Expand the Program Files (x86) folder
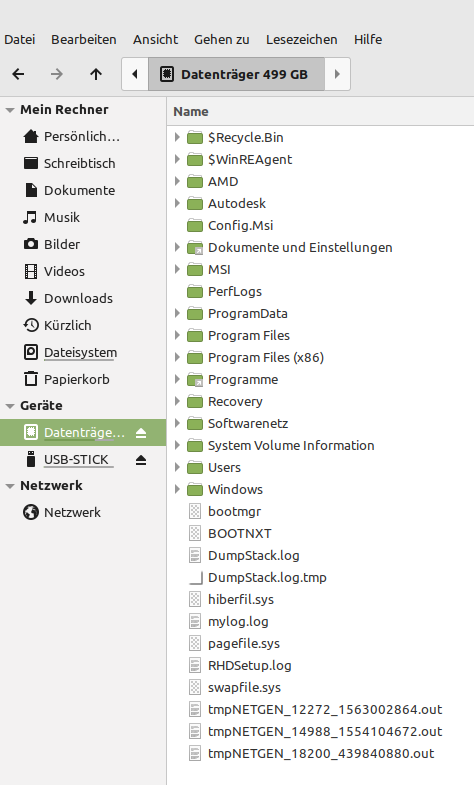 (x=177, y=357)
